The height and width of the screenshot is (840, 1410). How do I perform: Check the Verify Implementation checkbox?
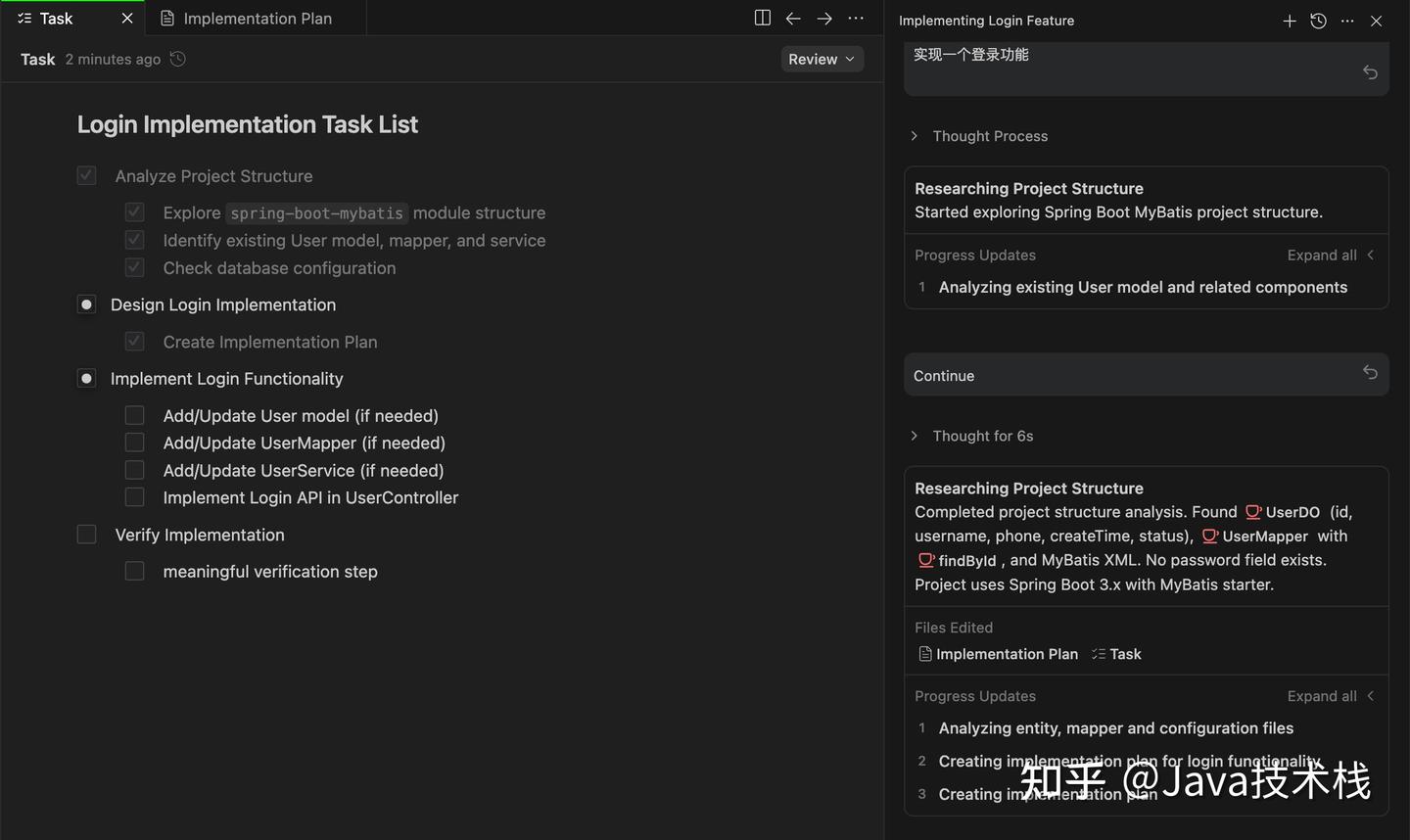[x=87, y=535]
